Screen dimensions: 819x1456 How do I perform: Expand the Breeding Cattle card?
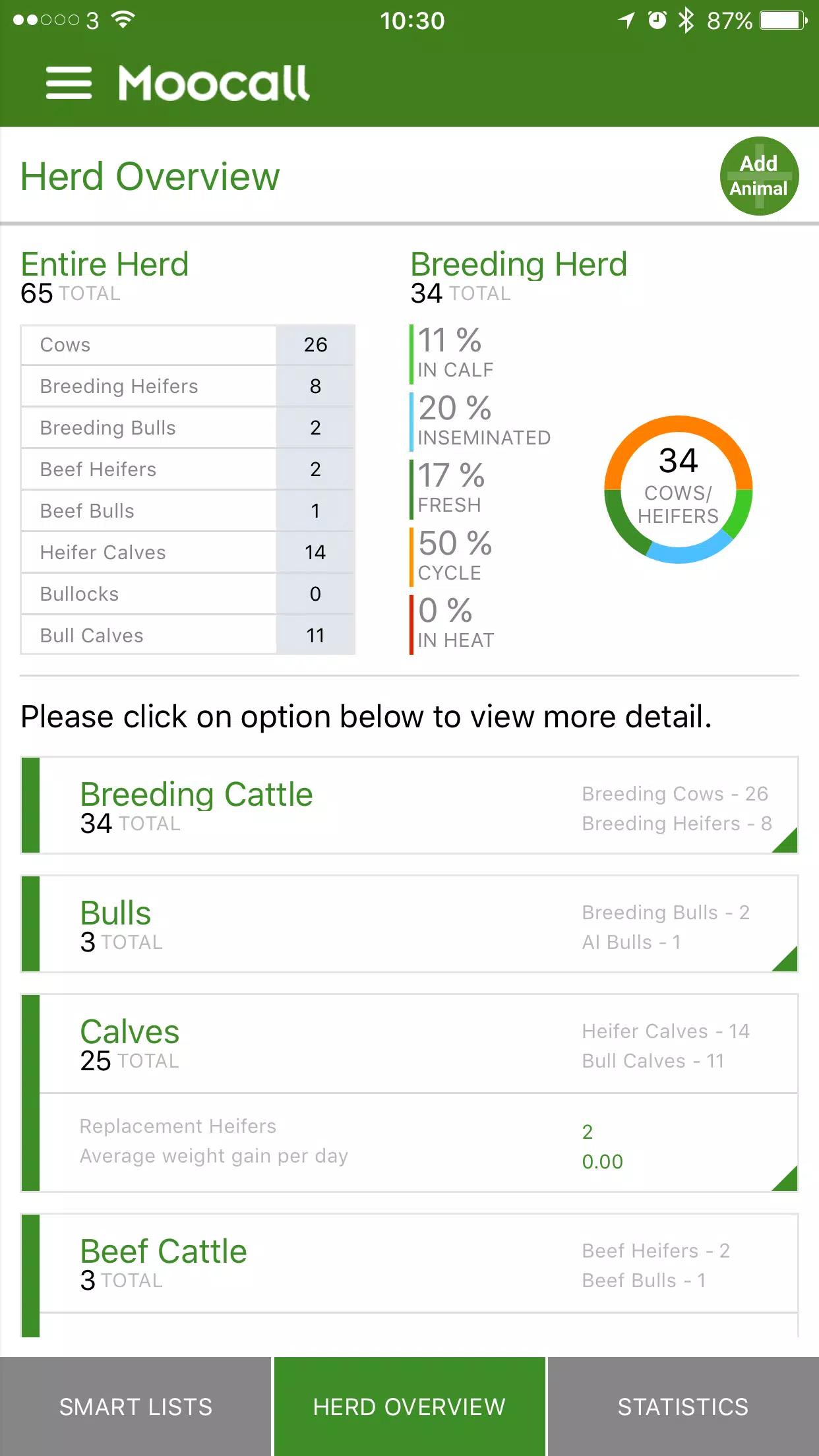[x=409, y=806]
